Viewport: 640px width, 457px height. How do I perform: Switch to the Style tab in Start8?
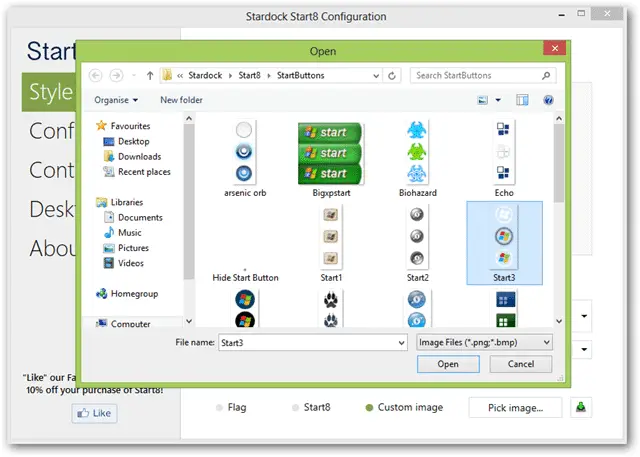point(49,92)
